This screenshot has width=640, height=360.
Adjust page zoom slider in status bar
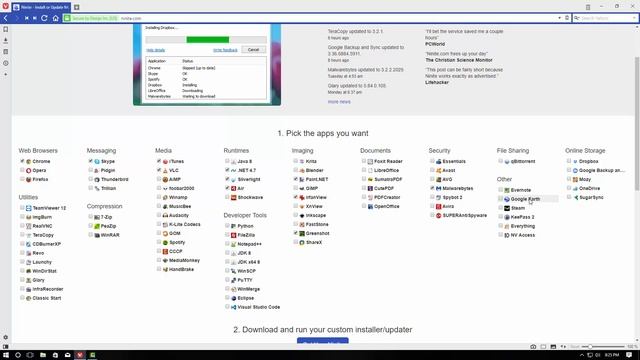pyautogui.click(x=603, y=347)
